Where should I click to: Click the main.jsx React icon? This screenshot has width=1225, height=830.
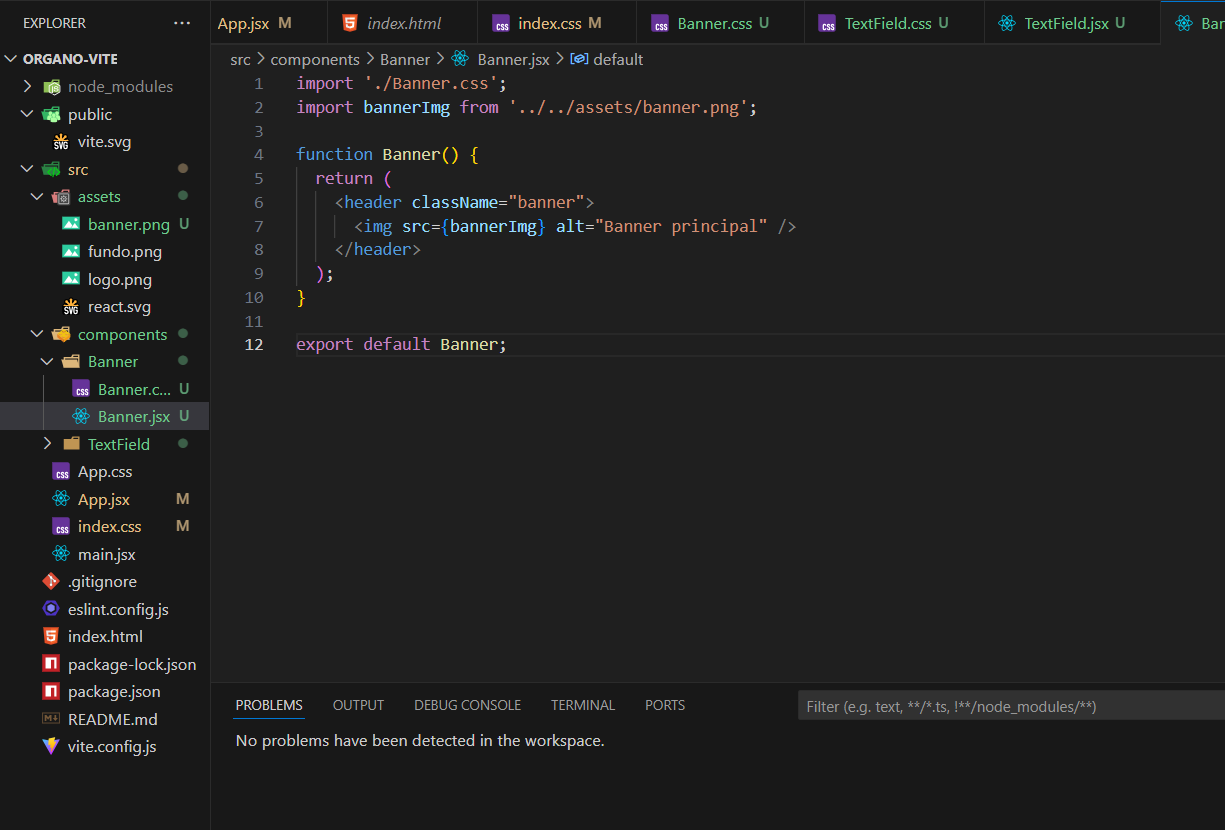(61, 554)
